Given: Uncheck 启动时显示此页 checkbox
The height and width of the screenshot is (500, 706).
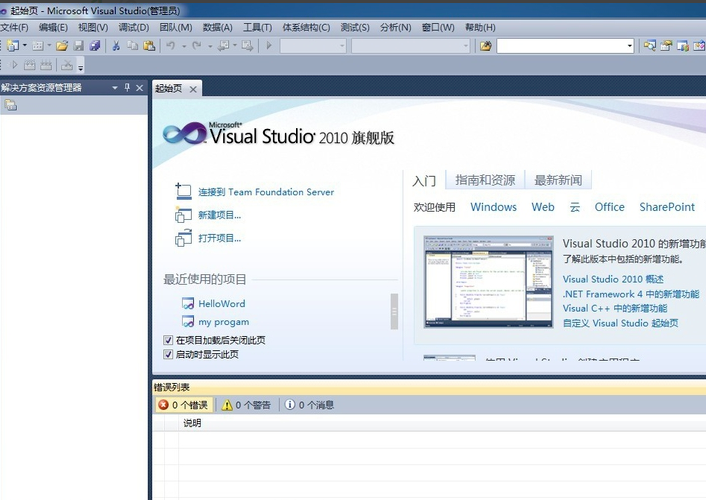Looking at the screenshot, I should click(x=168, y=354).
